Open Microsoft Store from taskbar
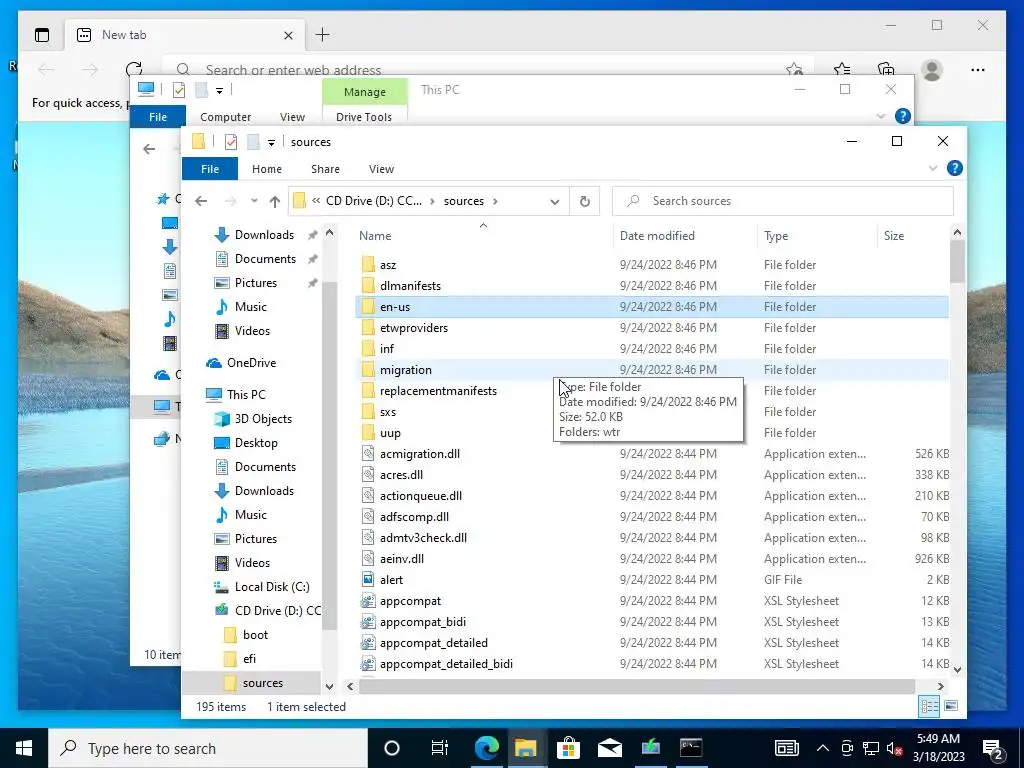 [x=568, y=748]
